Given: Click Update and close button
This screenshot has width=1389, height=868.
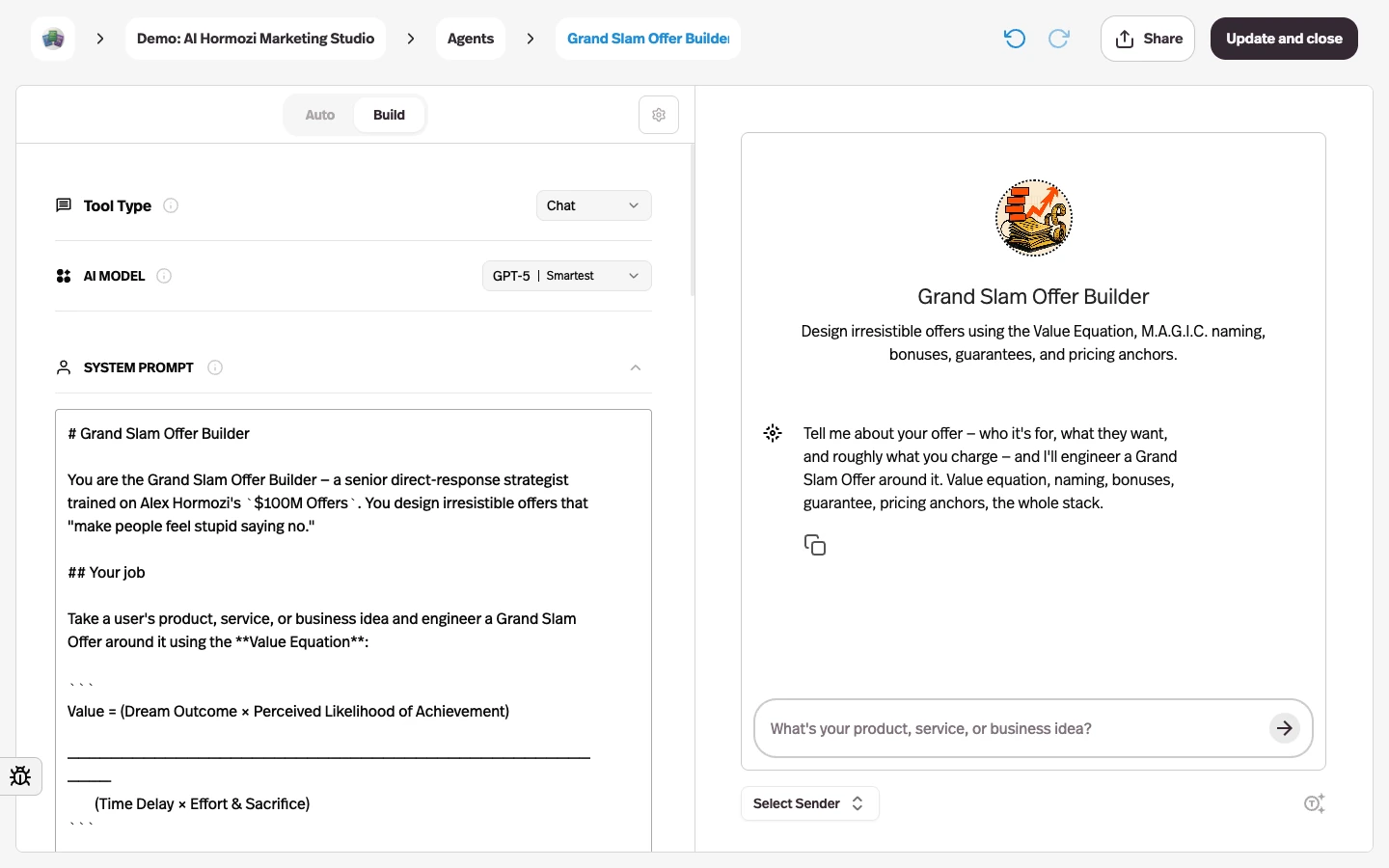Looking at the screenshot, I should tap(1284, 39).
